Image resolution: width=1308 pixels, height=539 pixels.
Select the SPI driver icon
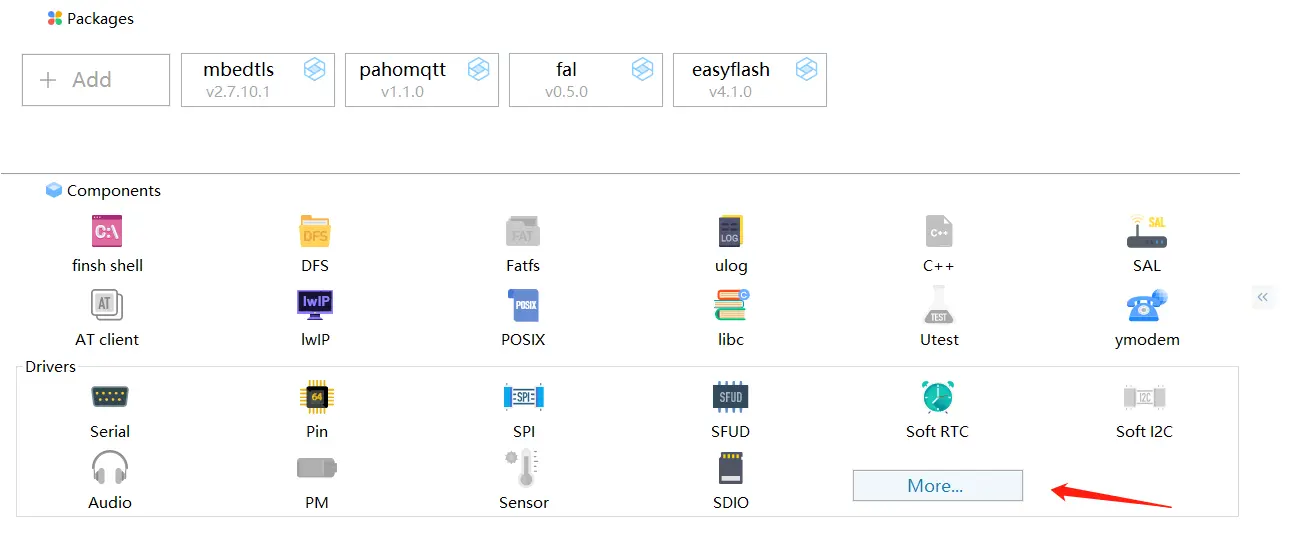click(x=523, y=397)
